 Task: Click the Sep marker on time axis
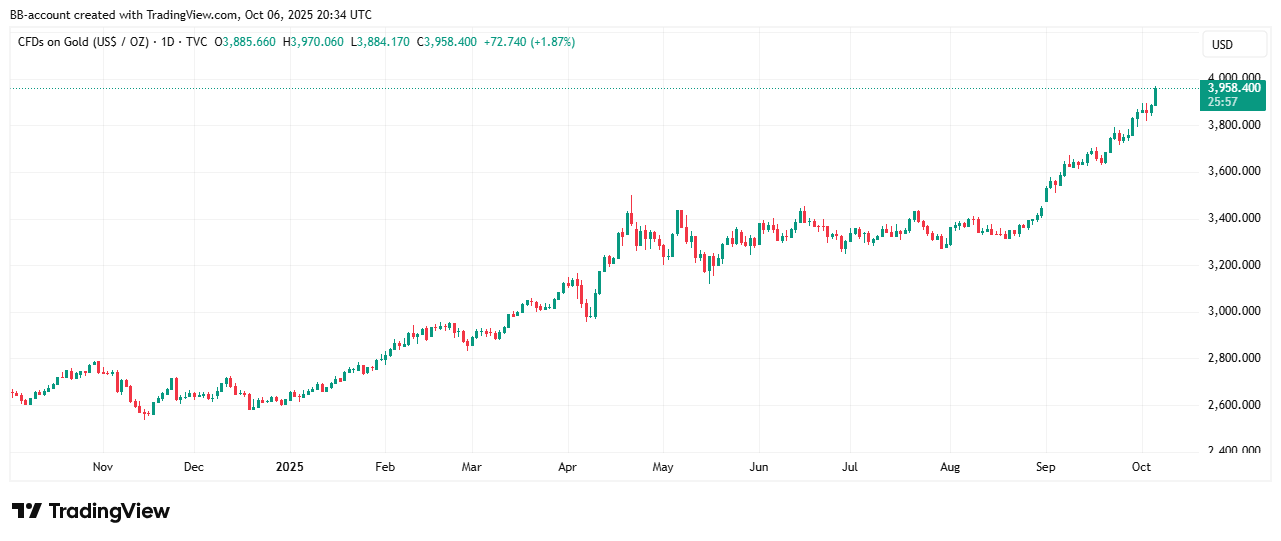coord(1046,467)
